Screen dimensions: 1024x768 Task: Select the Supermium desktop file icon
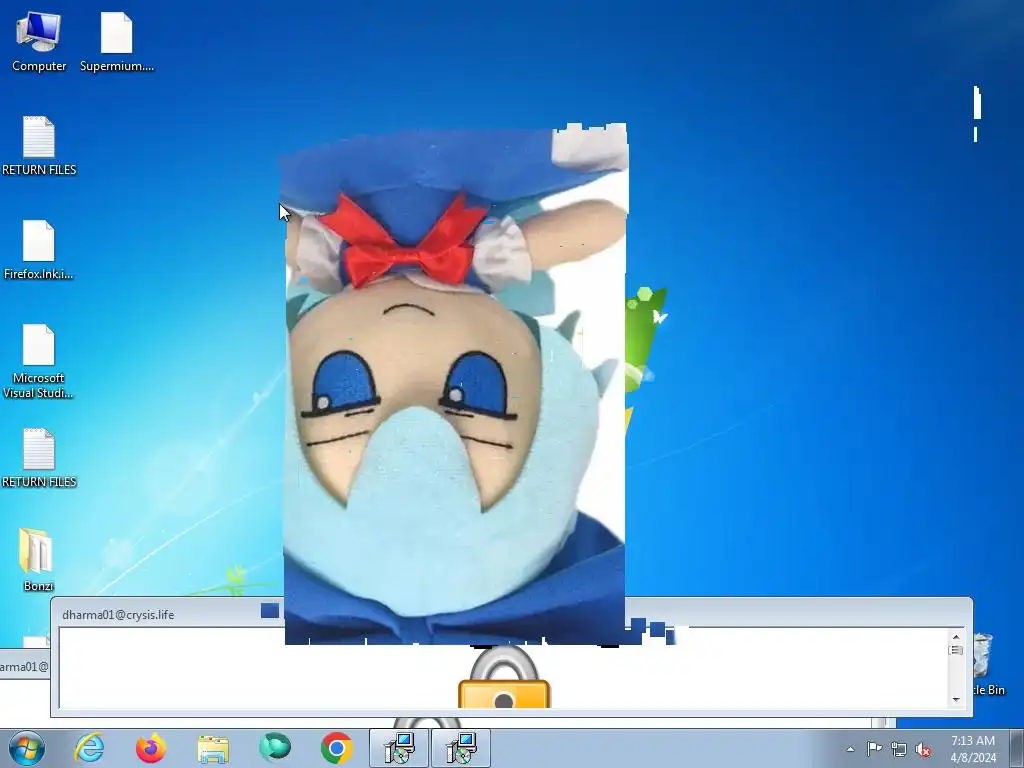[x=116, y=42]
